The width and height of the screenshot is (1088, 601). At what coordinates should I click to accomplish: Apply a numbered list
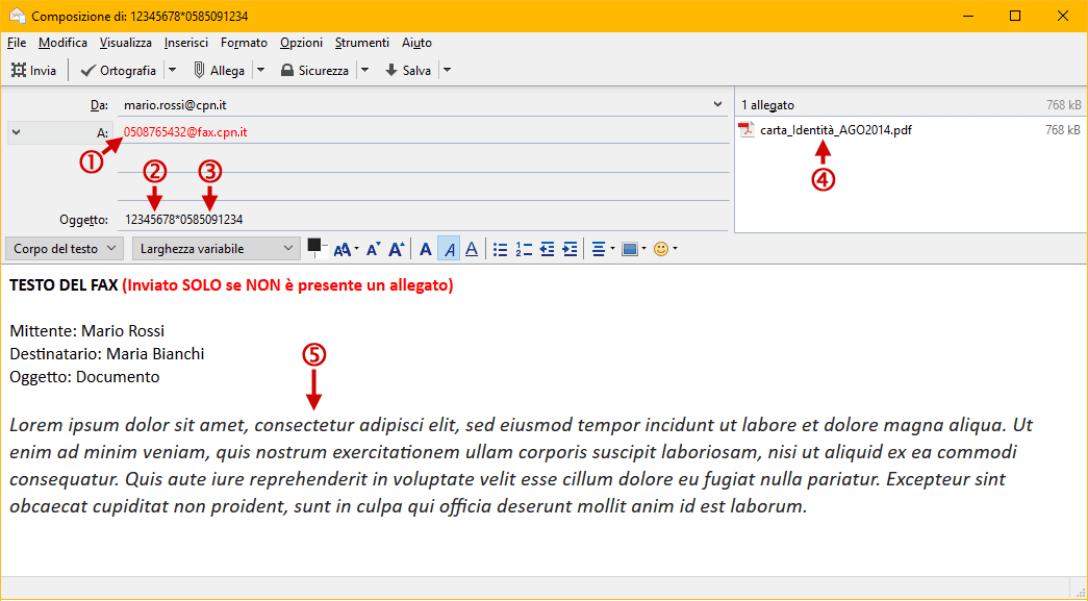[524, 249]
